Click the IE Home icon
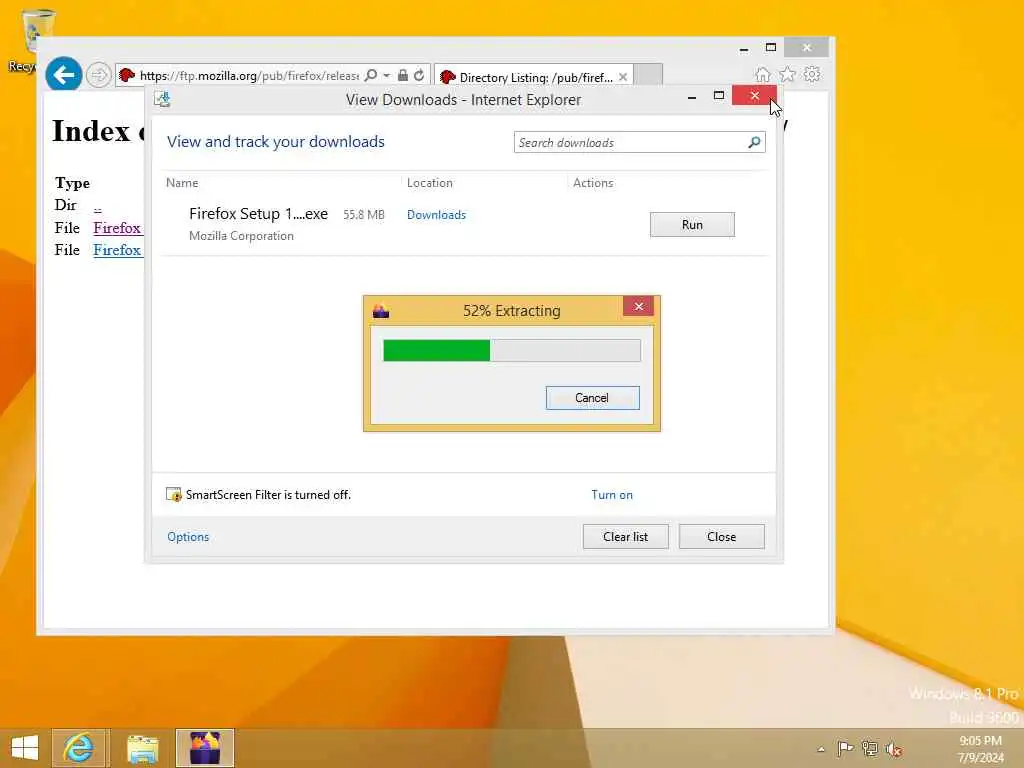Image resolution: width=1024 pixels, height=768 pixels. click(762, 74)
